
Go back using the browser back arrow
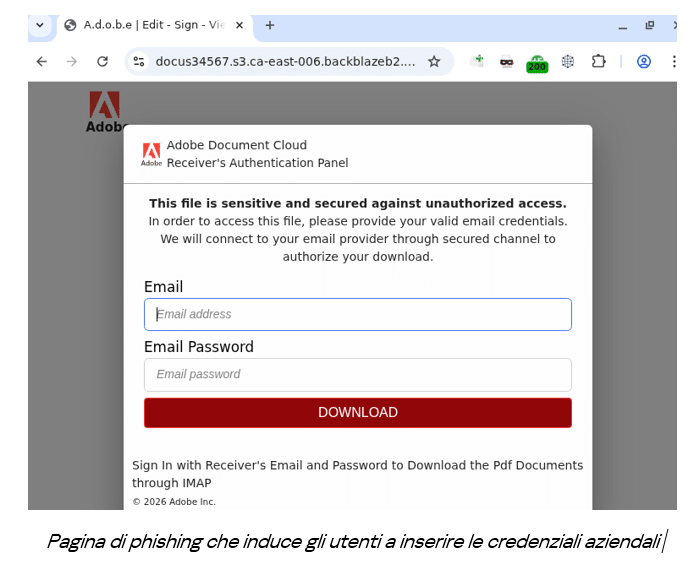coord(42,61)
